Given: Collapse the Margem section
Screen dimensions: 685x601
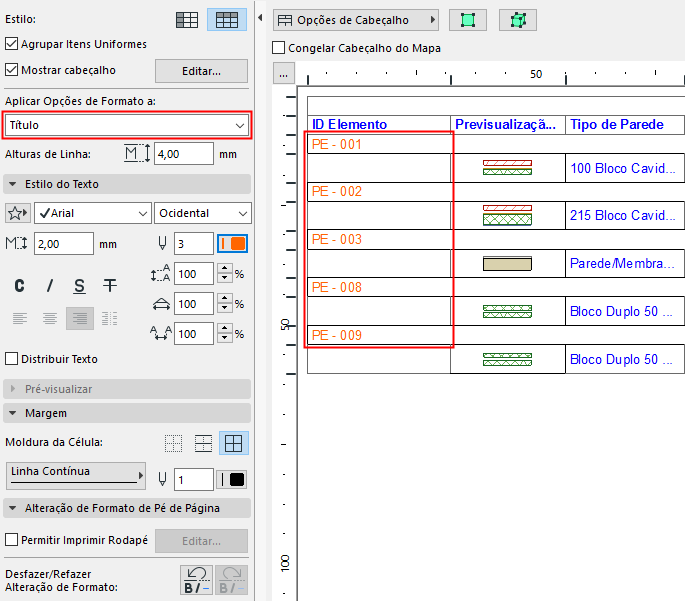Looking at the screenshot, I should pos(127,413).
